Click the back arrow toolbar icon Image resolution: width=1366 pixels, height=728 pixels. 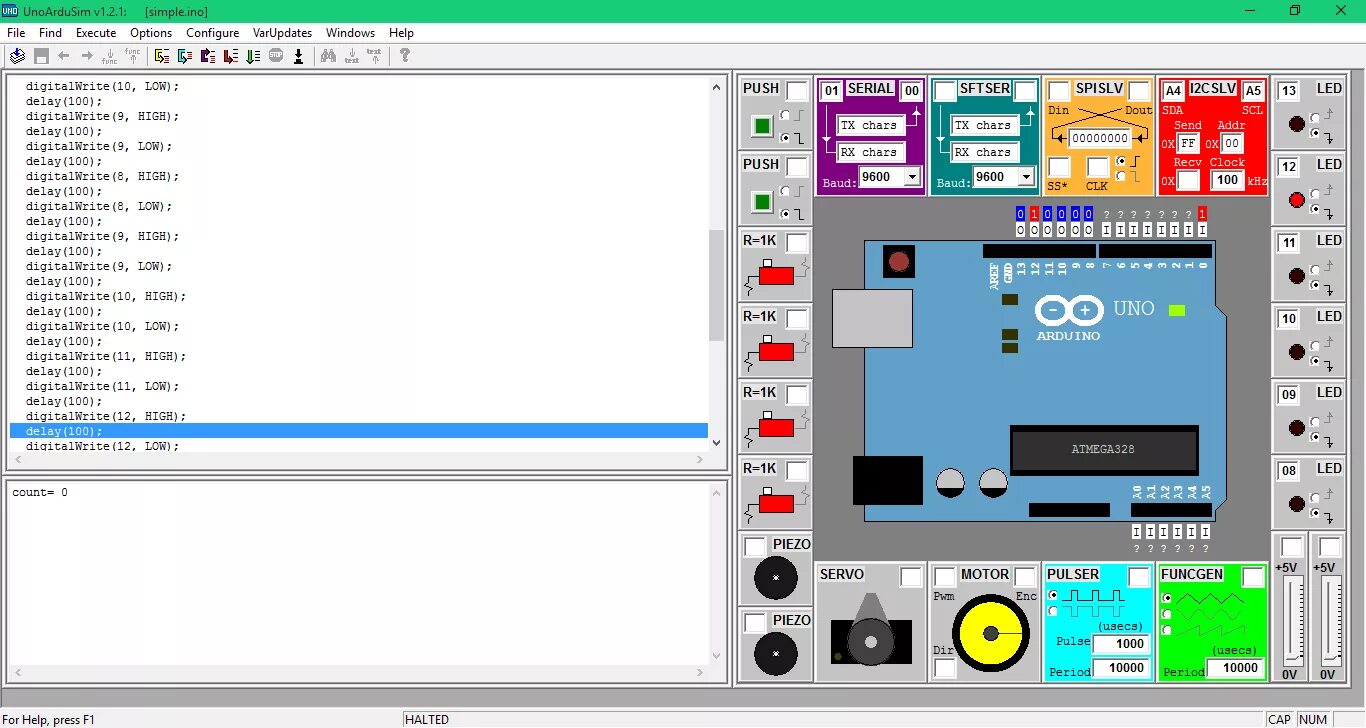pos(64,56)
